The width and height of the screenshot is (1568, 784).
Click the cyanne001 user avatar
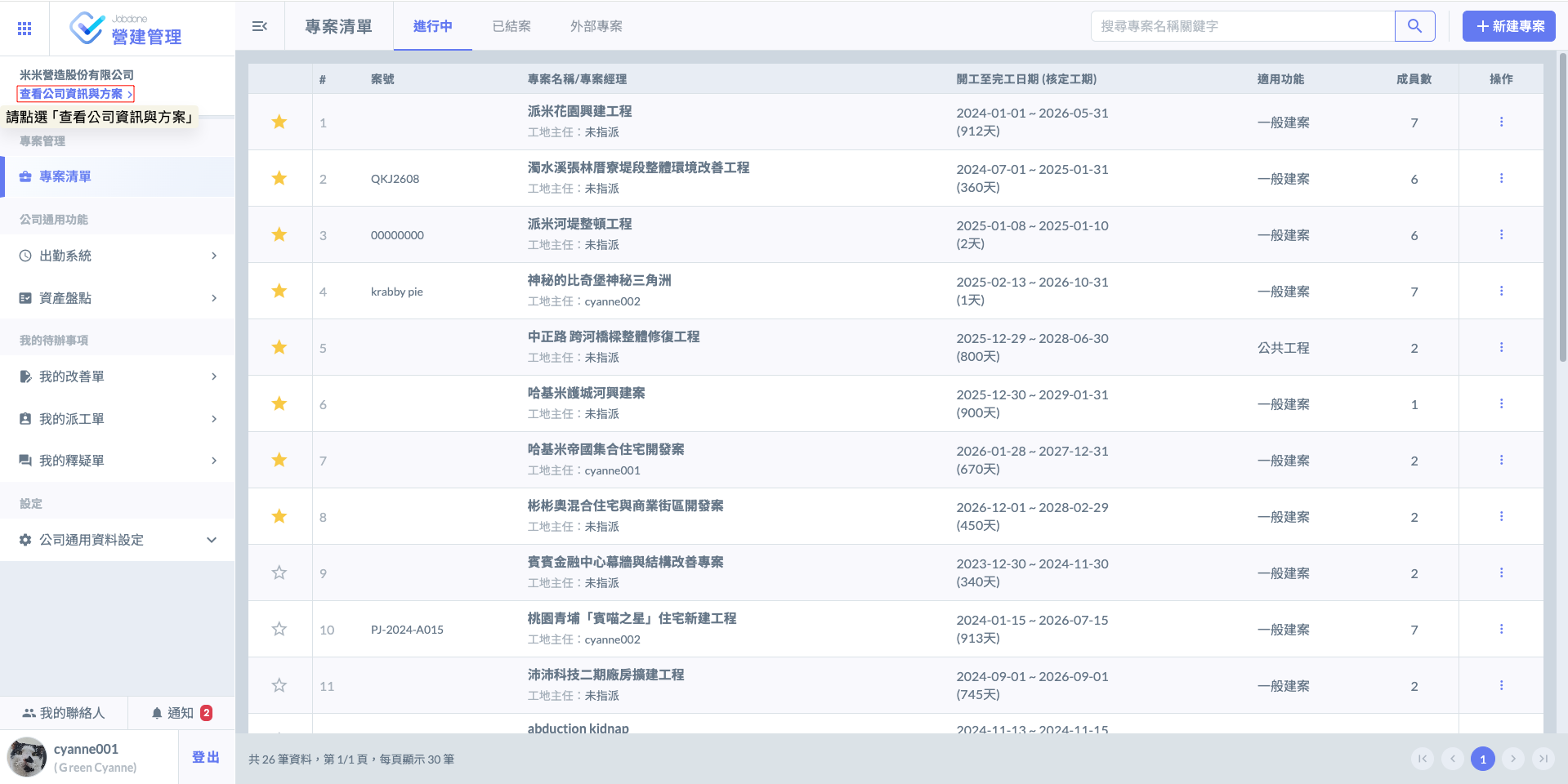pos(28,757)
